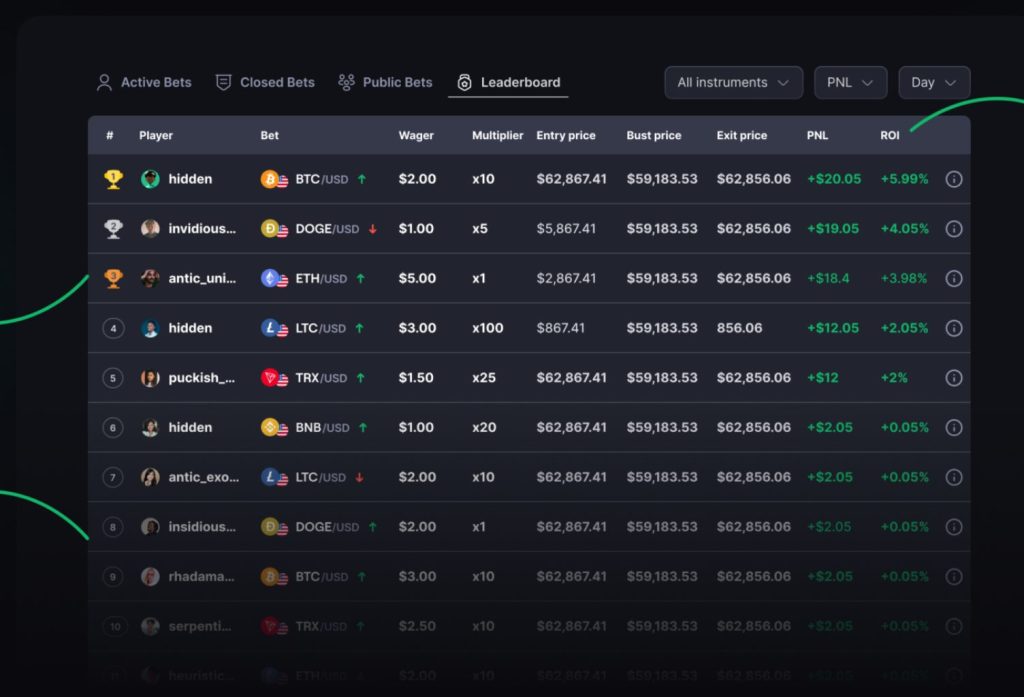The image size is (1024, 697).
Task: Click the +3.98% ROI value
Action: coord(904,278)
